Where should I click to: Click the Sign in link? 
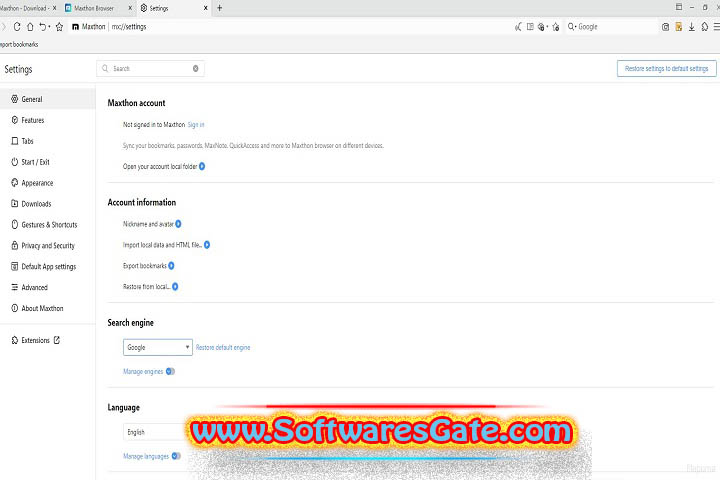tap(196, 124)
